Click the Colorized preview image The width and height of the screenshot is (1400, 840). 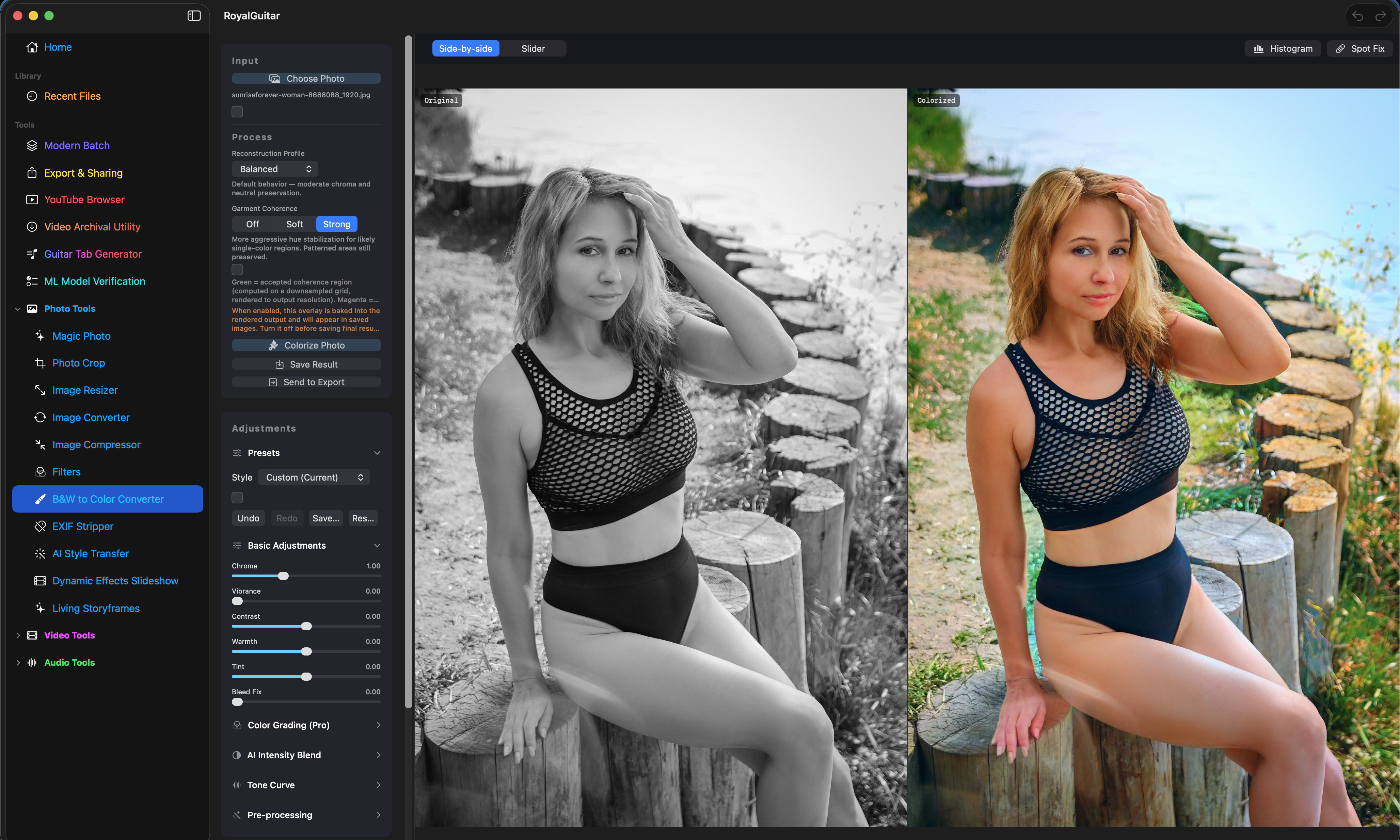(1154, 457)
